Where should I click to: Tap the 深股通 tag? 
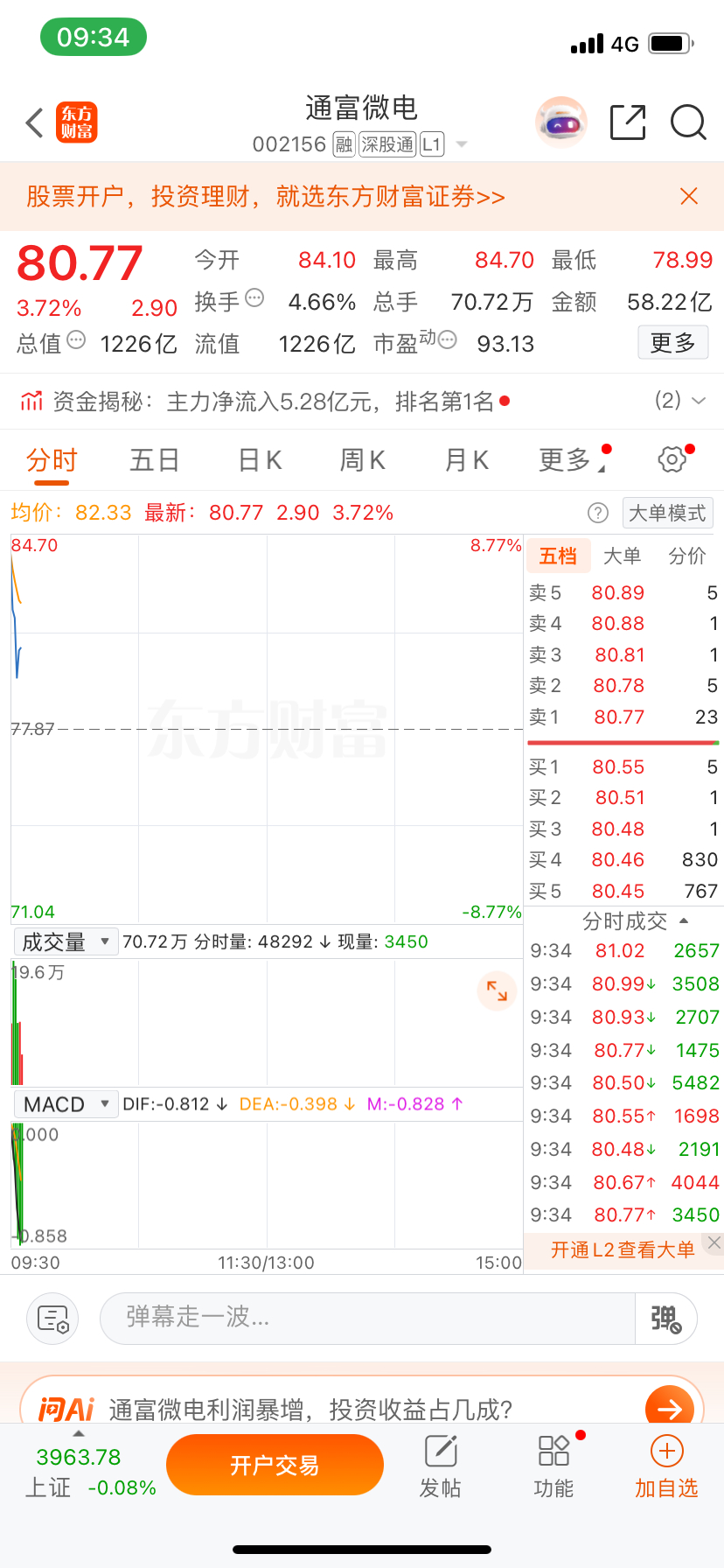click(387, 144)
